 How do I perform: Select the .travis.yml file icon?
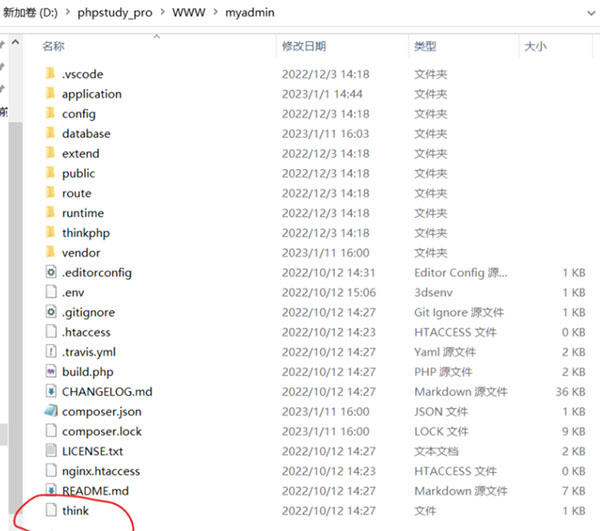51,352
